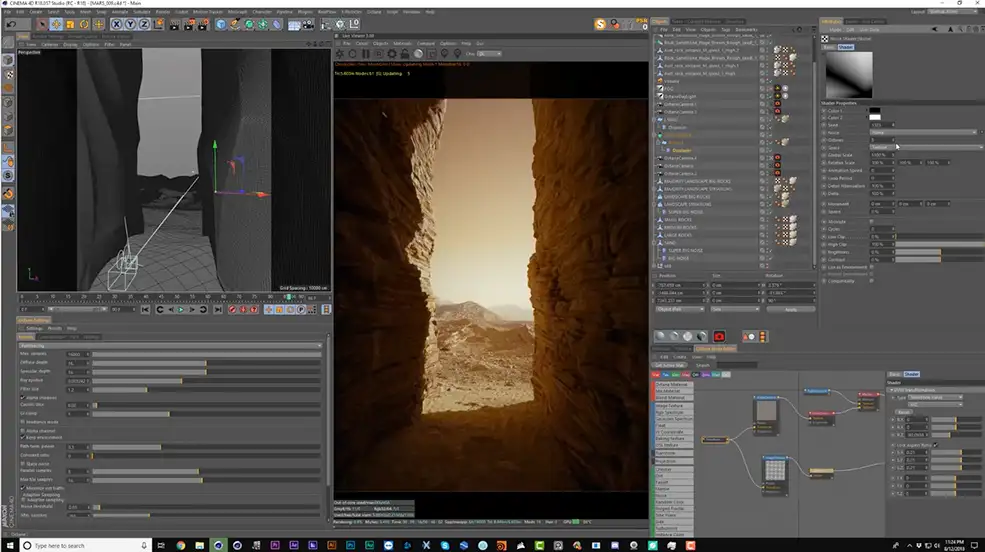Open the Cameras menu in the viewport
The image size is (985, 552).
click(50, 45)
